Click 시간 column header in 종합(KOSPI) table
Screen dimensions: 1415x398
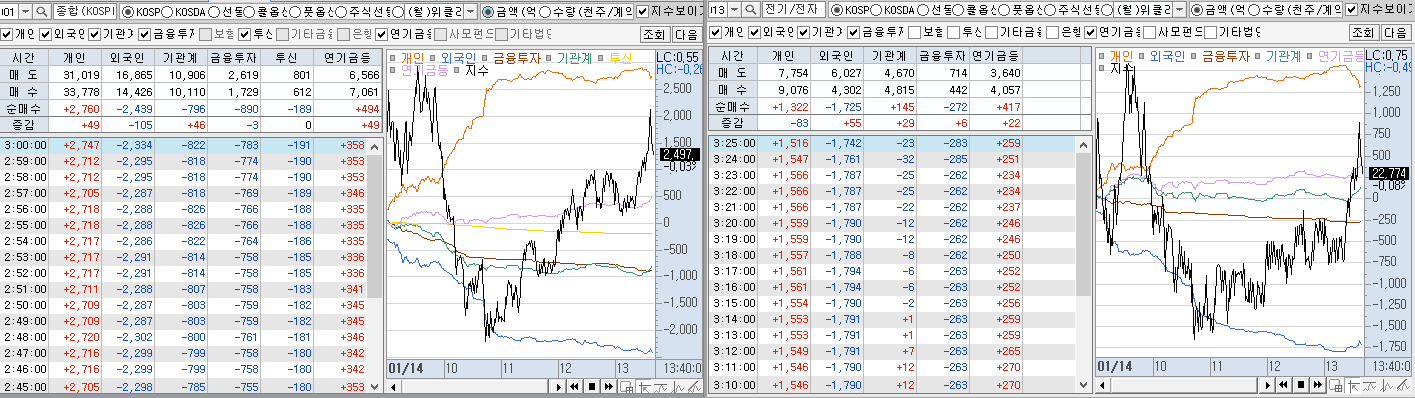click(25, 57)
